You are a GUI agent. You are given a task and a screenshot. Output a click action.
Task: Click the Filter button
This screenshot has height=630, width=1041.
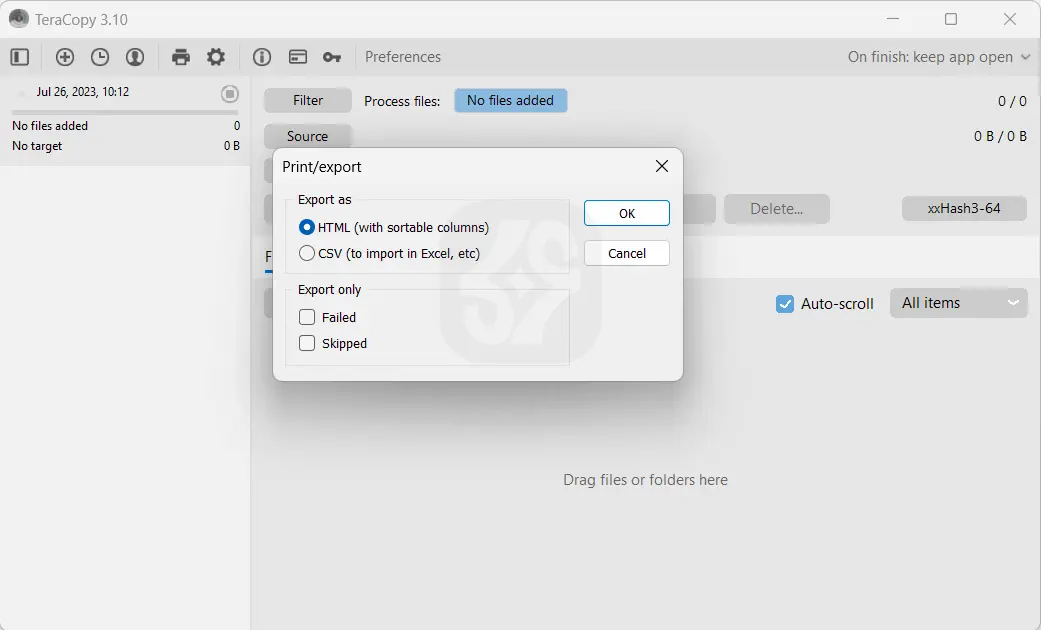308,100
